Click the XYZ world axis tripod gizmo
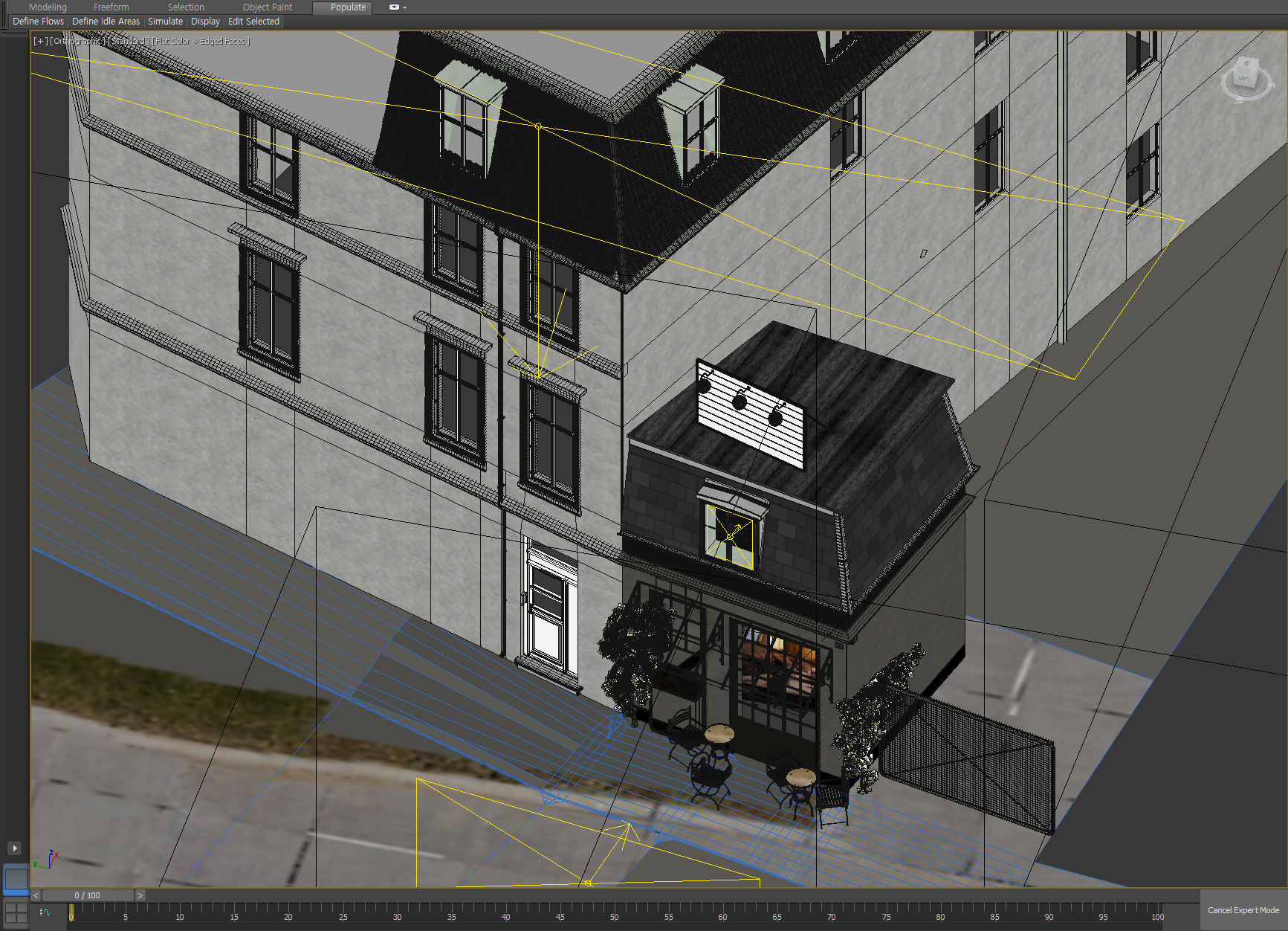The image size is (1288, 931). (46, 860)
